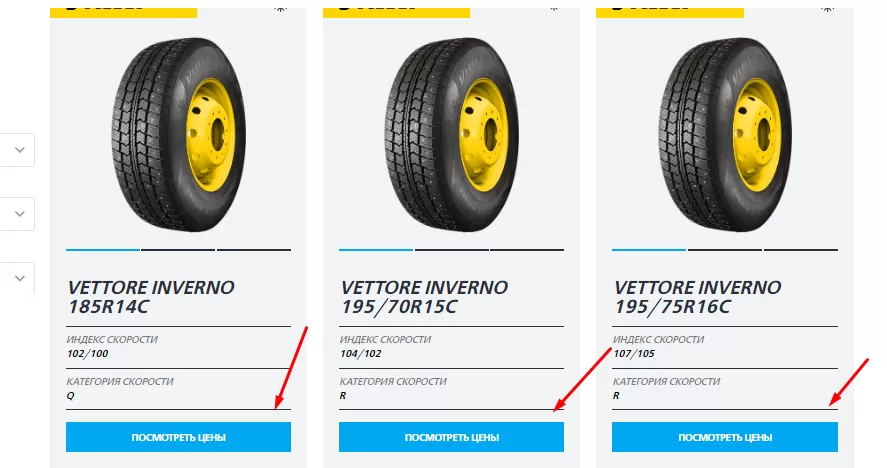The height and width of the screenshot is (468, 887).
Task: Open the Vettore Inverno 185R14C title link
Action: click(150, 296)
